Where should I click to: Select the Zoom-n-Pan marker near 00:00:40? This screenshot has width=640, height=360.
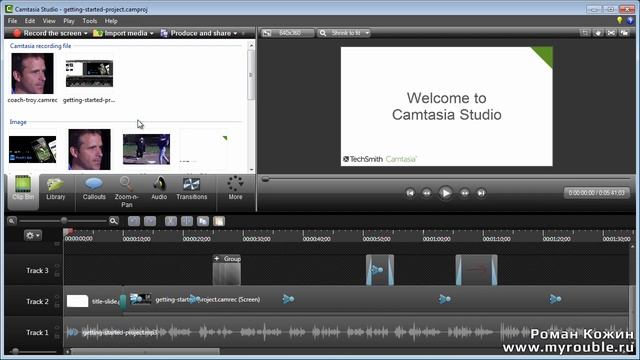click(288, 299)
